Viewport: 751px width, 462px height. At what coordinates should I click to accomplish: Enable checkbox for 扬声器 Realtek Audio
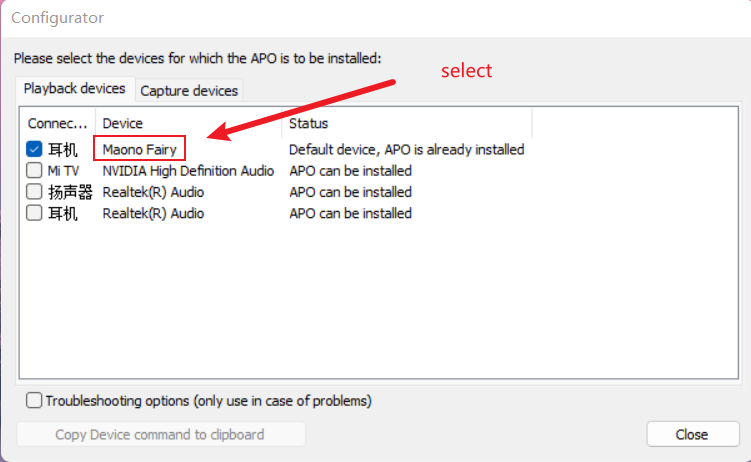34,192
